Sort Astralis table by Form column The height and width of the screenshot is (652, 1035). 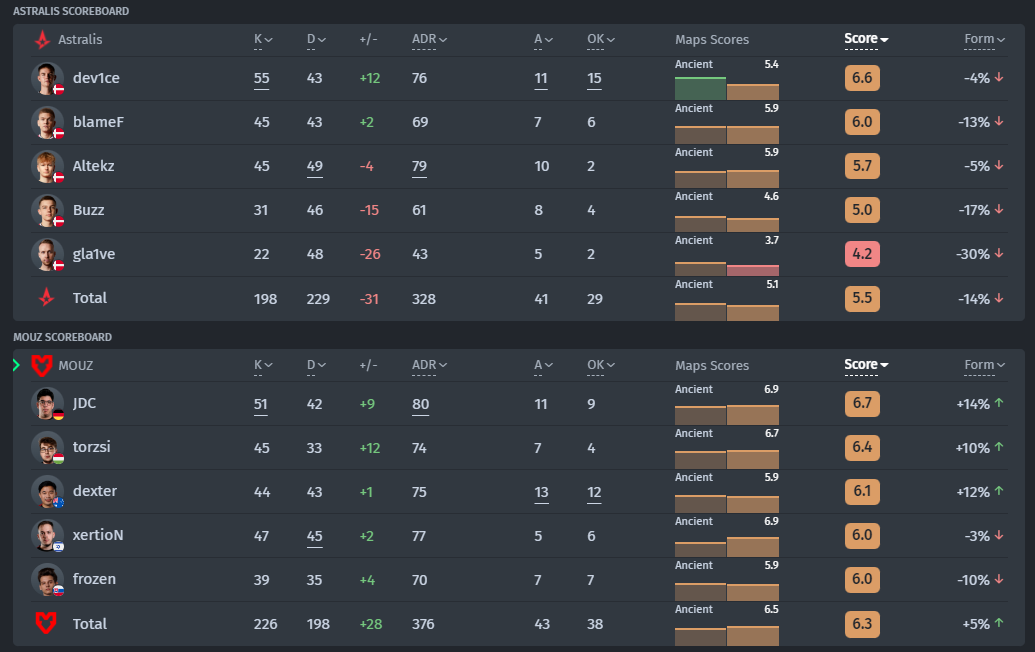coord(984,40)
